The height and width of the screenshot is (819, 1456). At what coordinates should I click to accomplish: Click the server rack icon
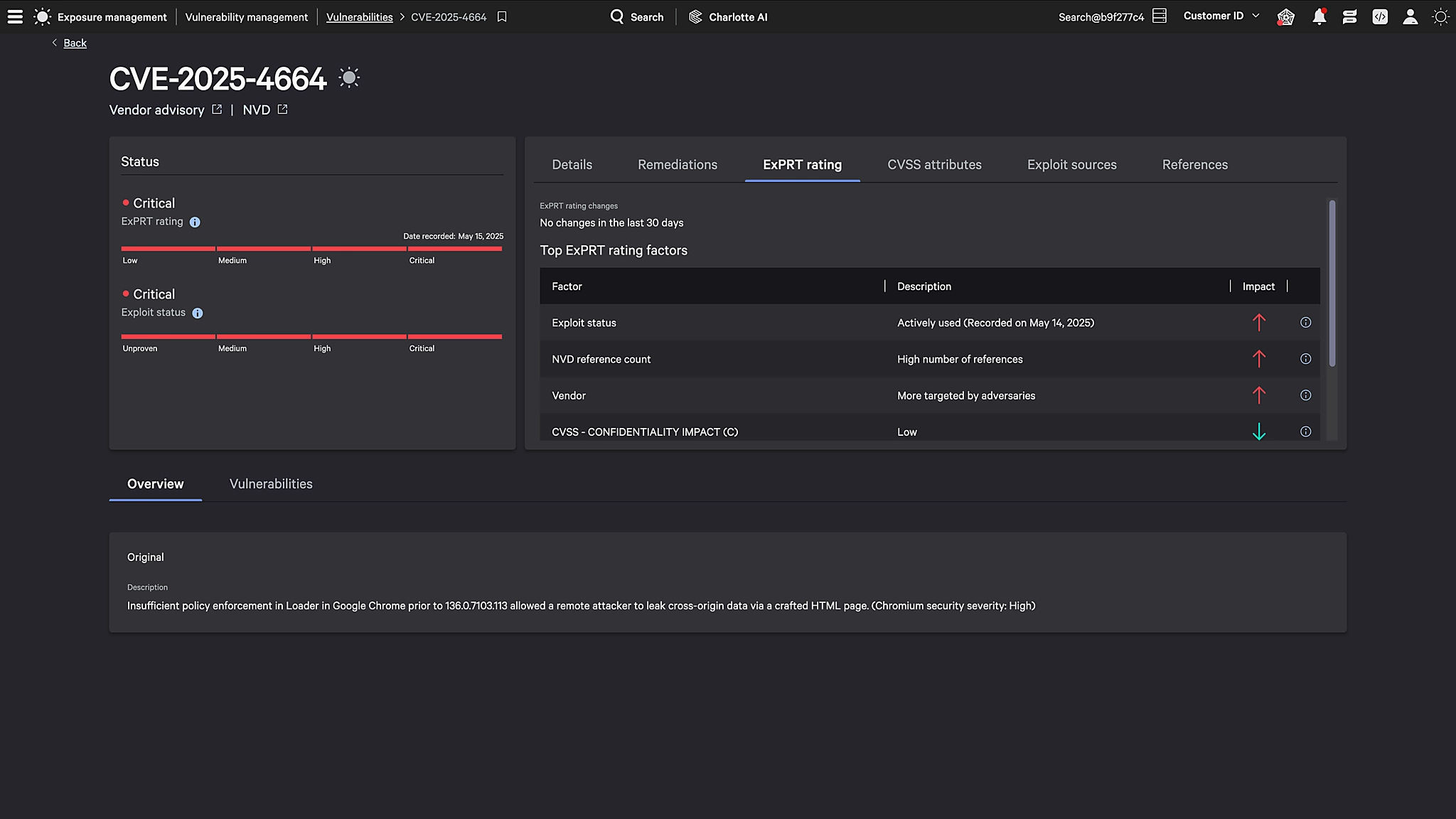1160,16
